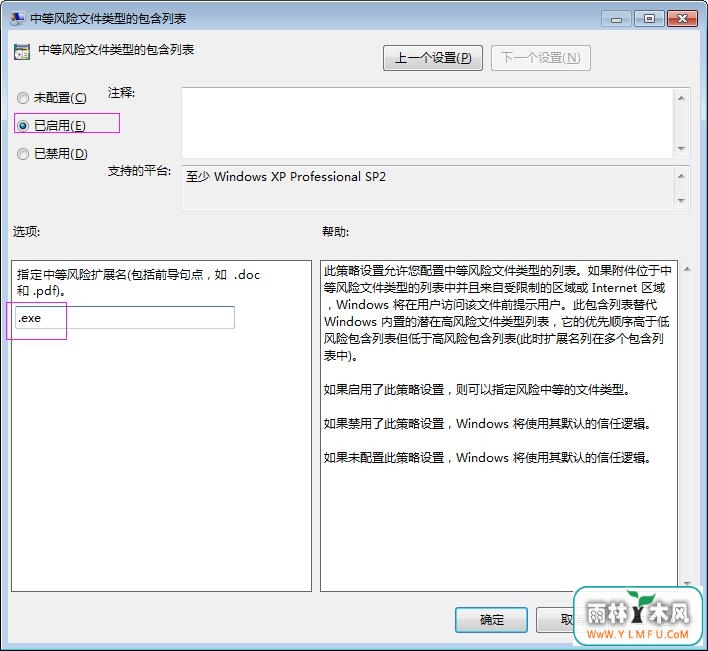Click the supported platform scroll-up arrow
This screenshot has width=708, height=651.
(681, 176)
